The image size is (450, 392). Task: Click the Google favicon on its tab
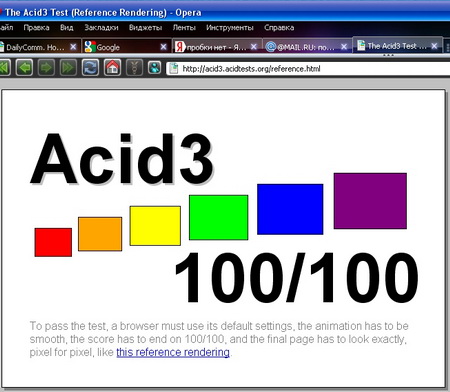[x=90, y=47]
